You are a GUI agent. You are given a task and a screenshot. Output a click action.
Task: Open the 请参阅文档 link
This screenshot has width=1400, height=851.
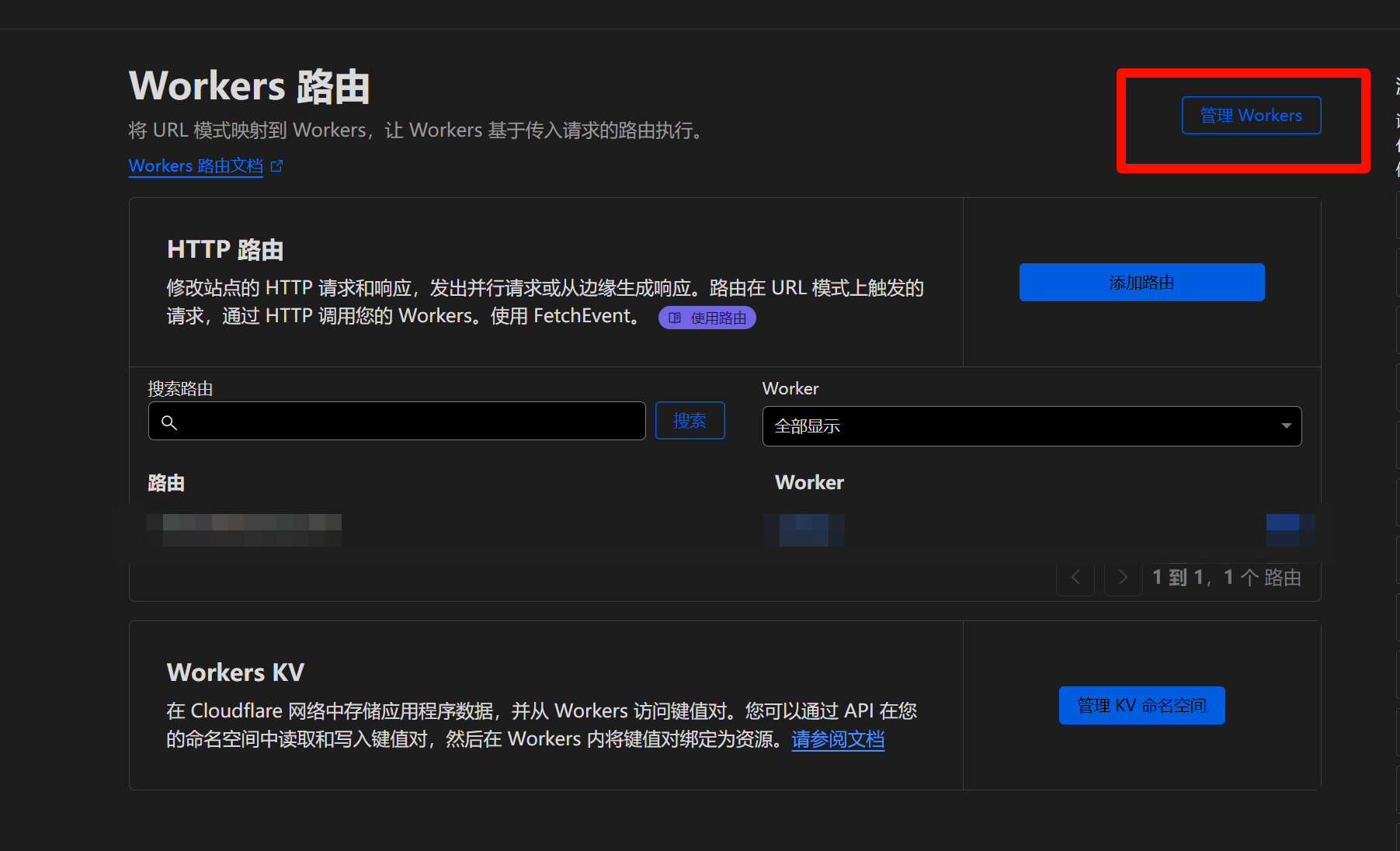838,739
